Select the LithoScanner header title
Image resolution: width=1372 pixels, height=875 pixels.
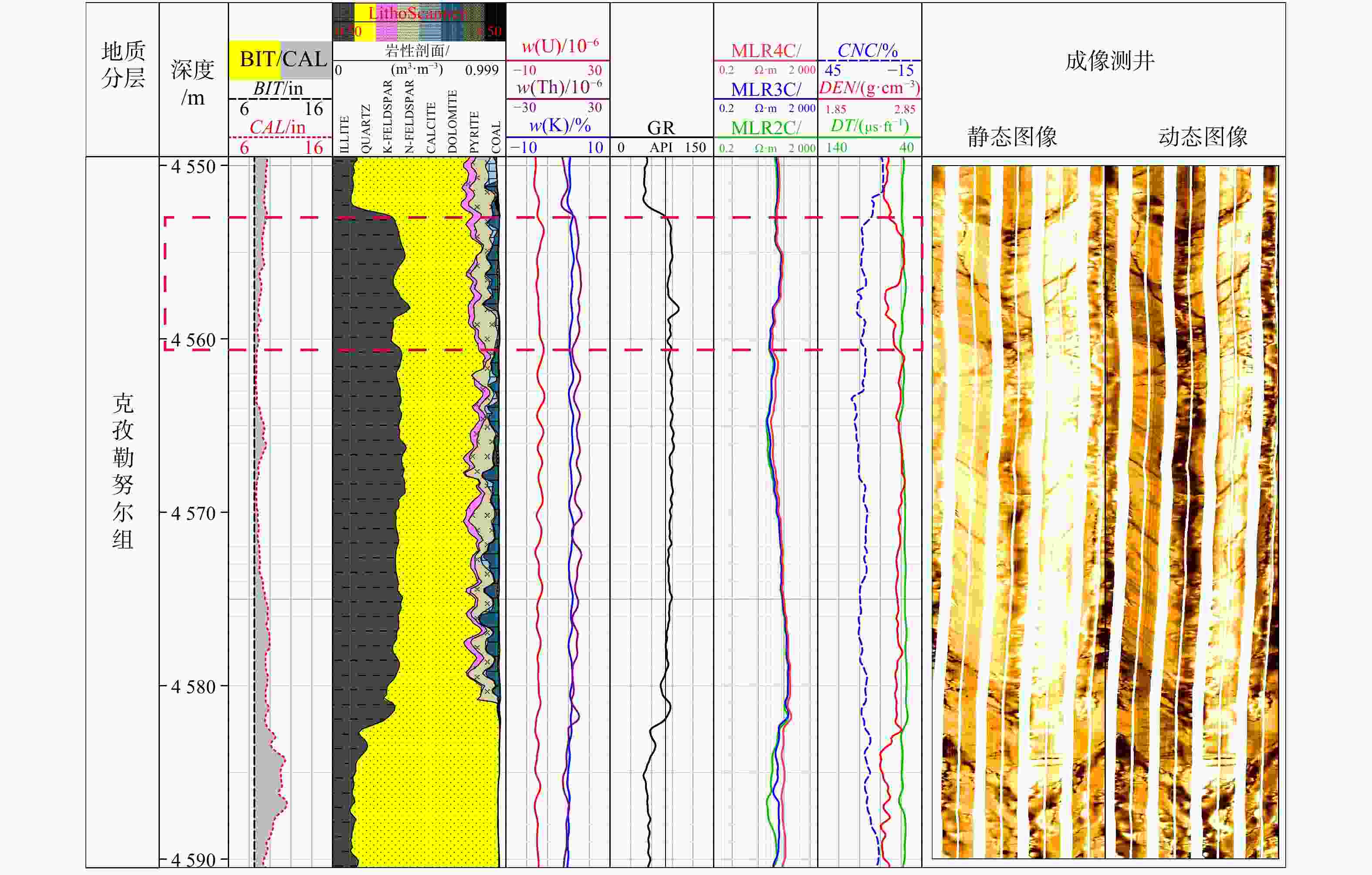418,13
